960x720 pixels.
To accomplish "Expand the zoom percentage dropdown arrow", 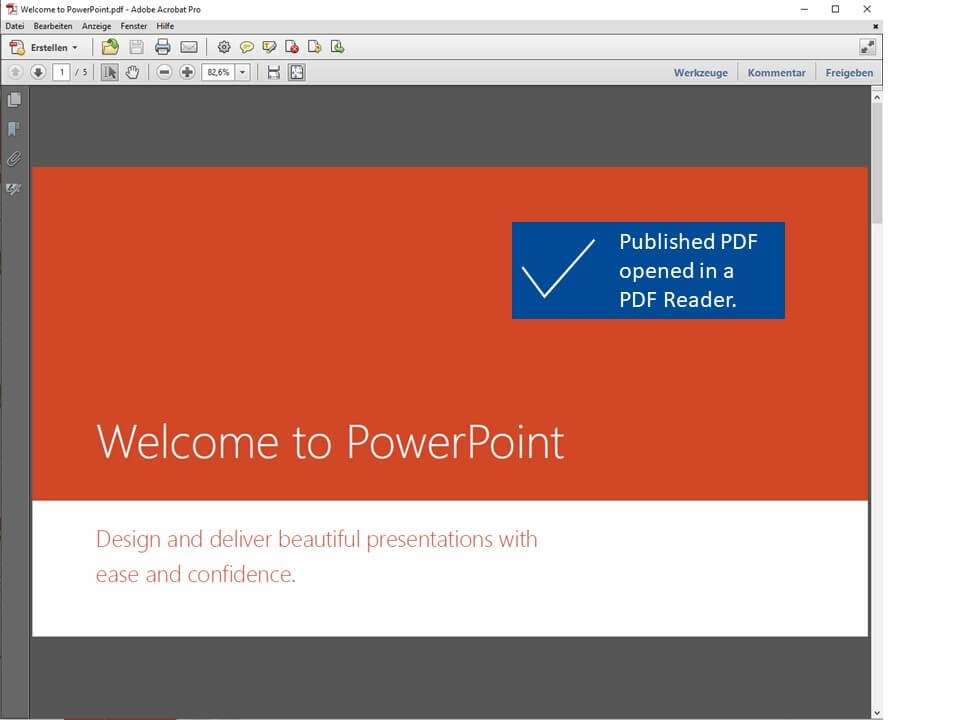I will (242, 72).
